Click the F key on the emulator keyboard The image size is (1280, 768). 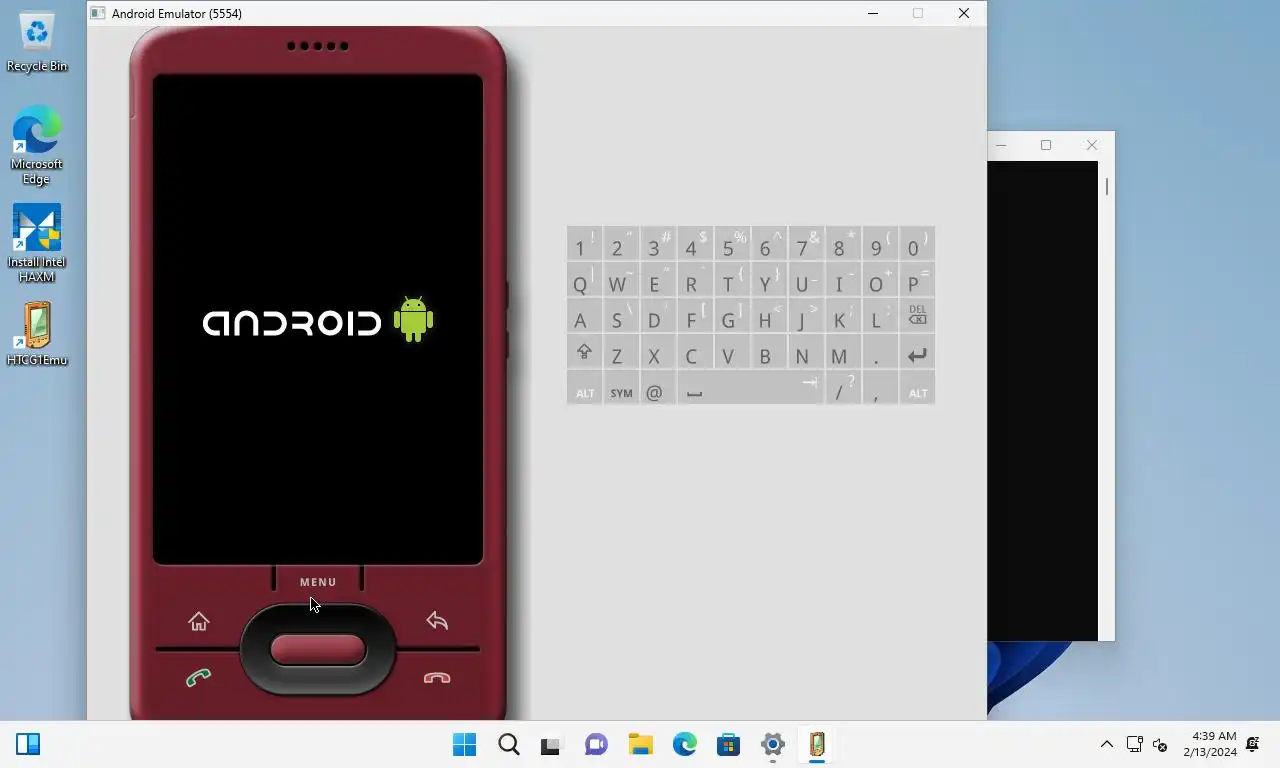pyautogui.click(x=695, y=317)
